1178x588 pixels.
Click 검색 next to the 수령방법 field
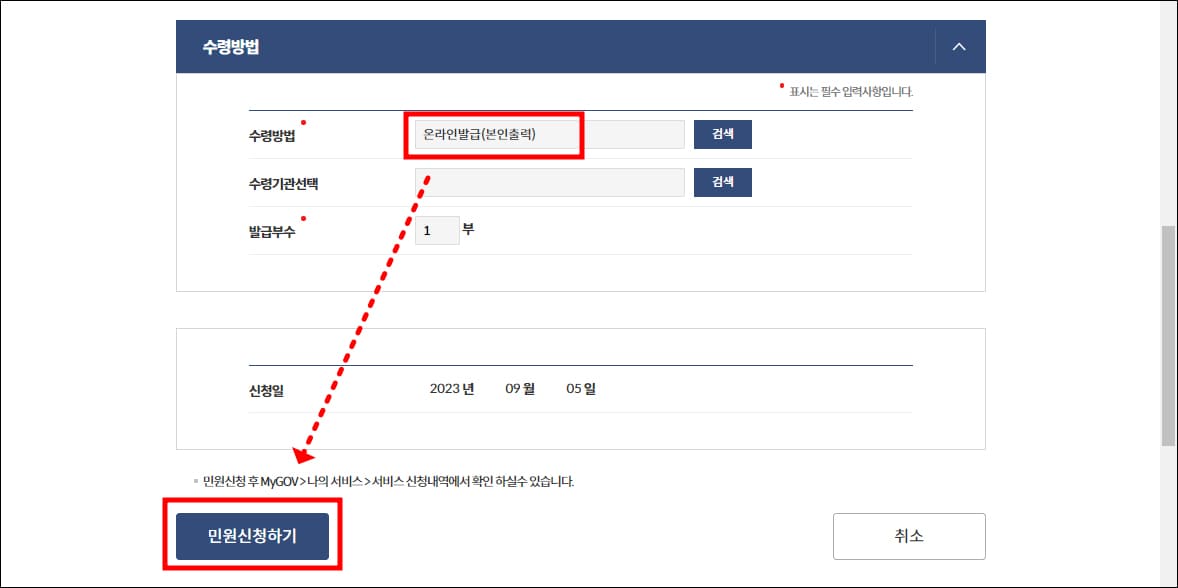click(x=722, y=134)
